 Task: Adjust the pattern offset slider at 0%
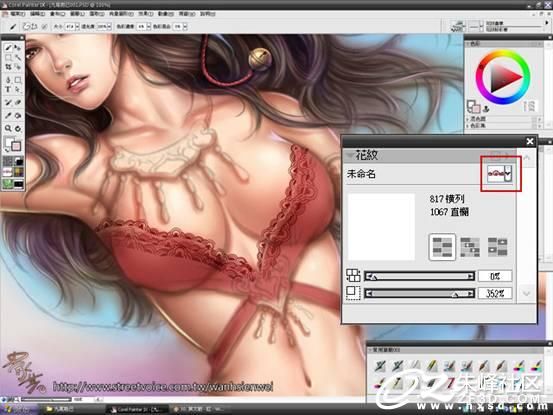pos(419,276)
